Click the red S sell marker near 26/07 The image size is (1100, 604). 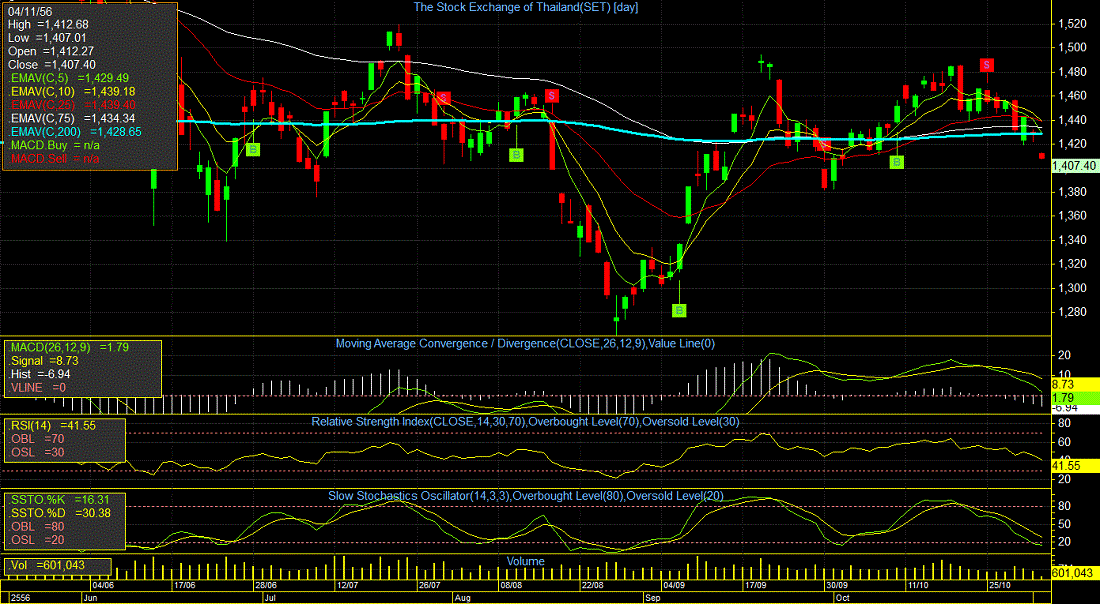[444, 98]
